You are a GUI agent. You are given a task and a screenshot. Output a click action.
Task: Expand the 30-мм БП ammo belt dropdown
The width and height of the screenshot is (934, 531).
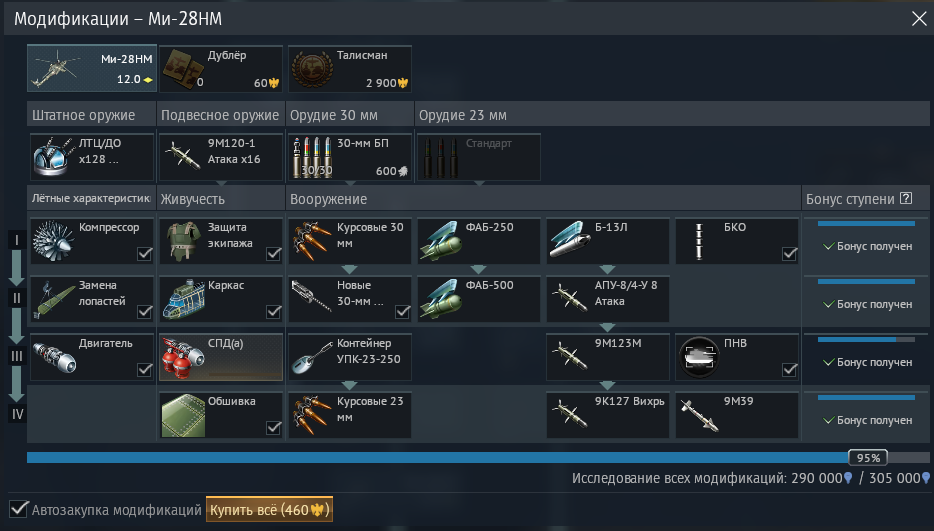(350, 157)
